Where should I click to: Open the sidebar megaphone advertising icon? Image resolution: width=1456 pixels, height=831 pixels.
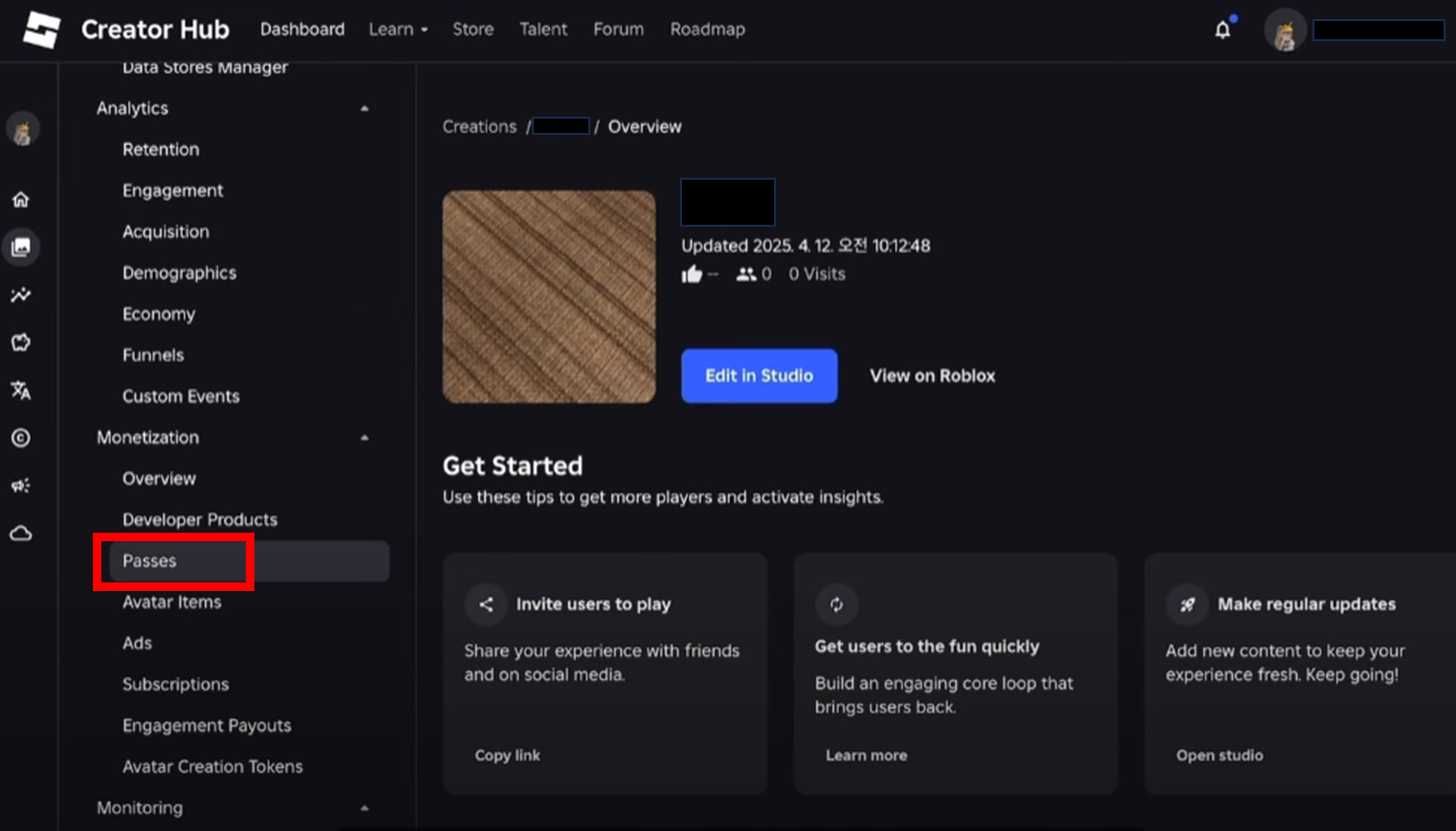(x=21, y=486)
